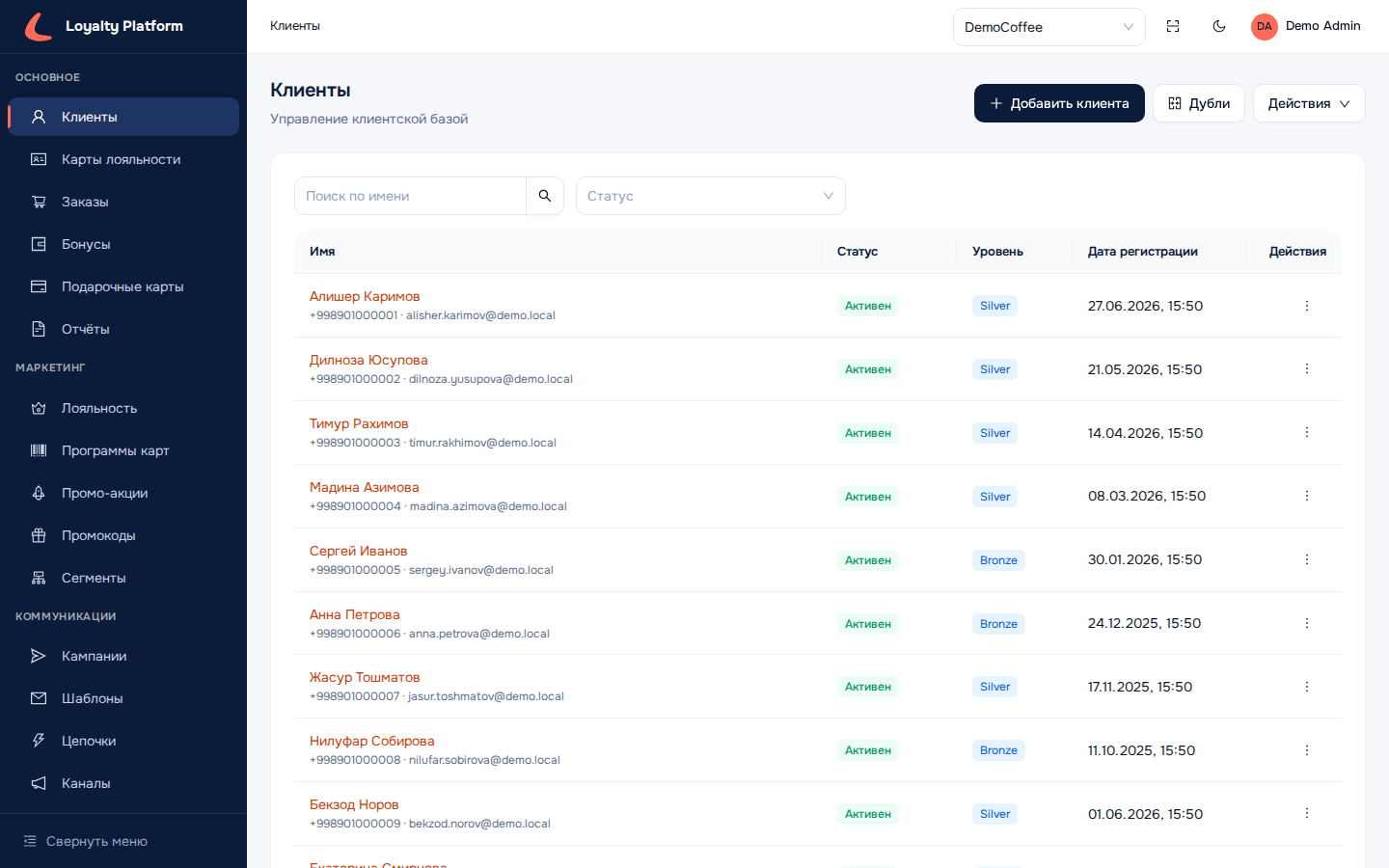Viewport: 1389px width, 868px height.
Task: Navigate to Подарочные карты
Action: click(x=123, y=286)
